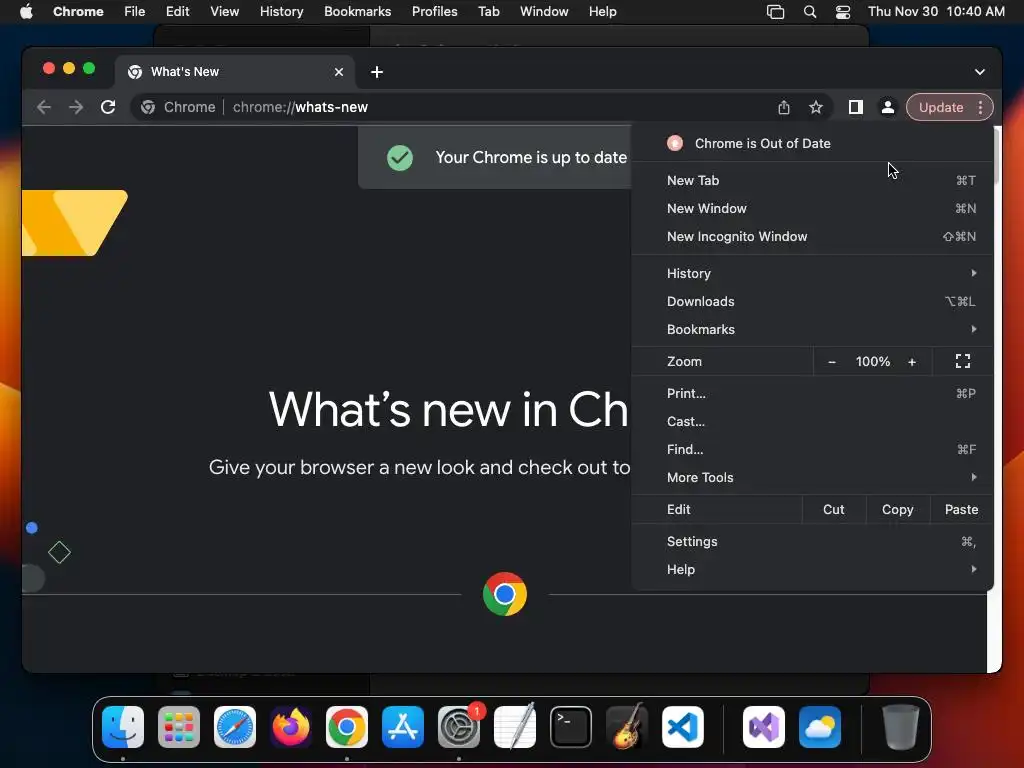Select Cast... from the menu
This screenshot has height=768, width=1024.
(x=812, y=421)
